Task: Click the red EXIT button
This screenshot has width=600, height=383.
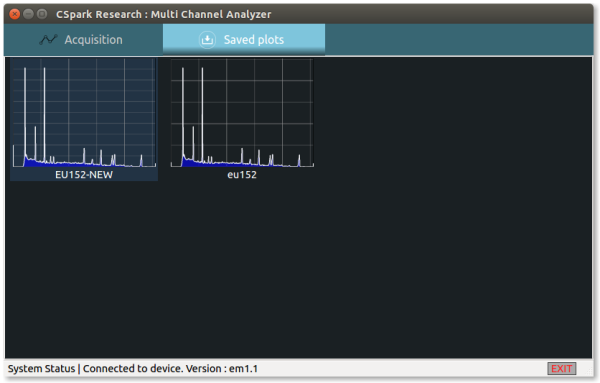Action: [561, 368]
